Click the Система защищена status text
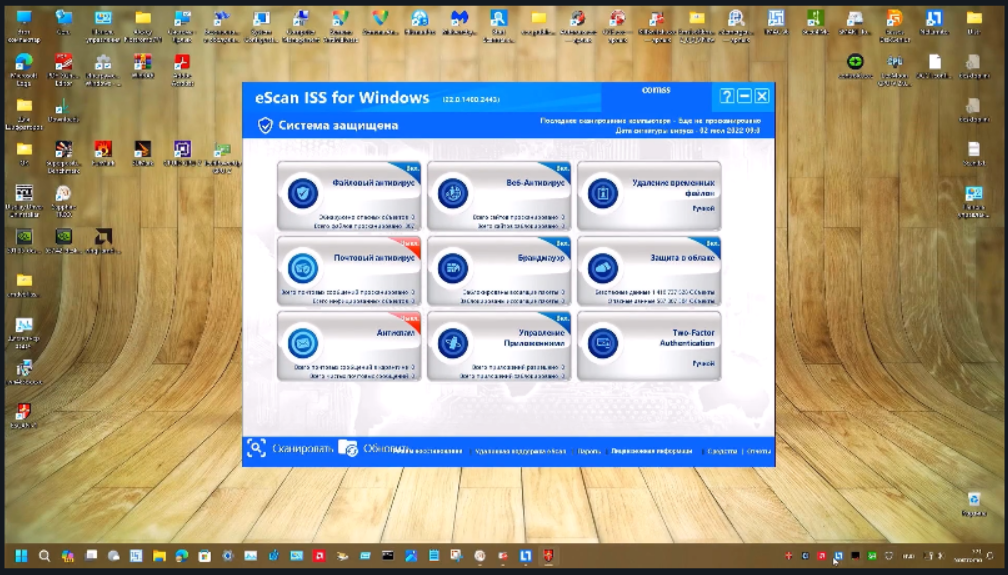The height and width of the screenshot is (575, 1008). 338,125
